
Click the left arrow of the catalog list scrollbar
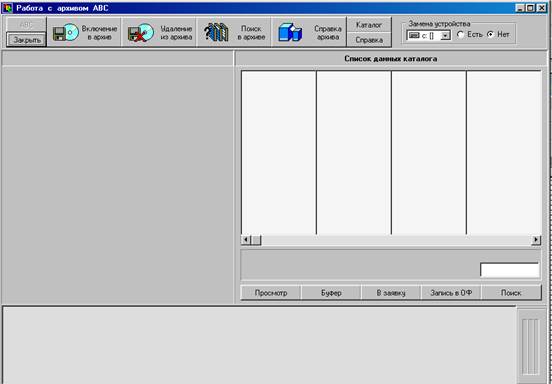tap(246, 240)
